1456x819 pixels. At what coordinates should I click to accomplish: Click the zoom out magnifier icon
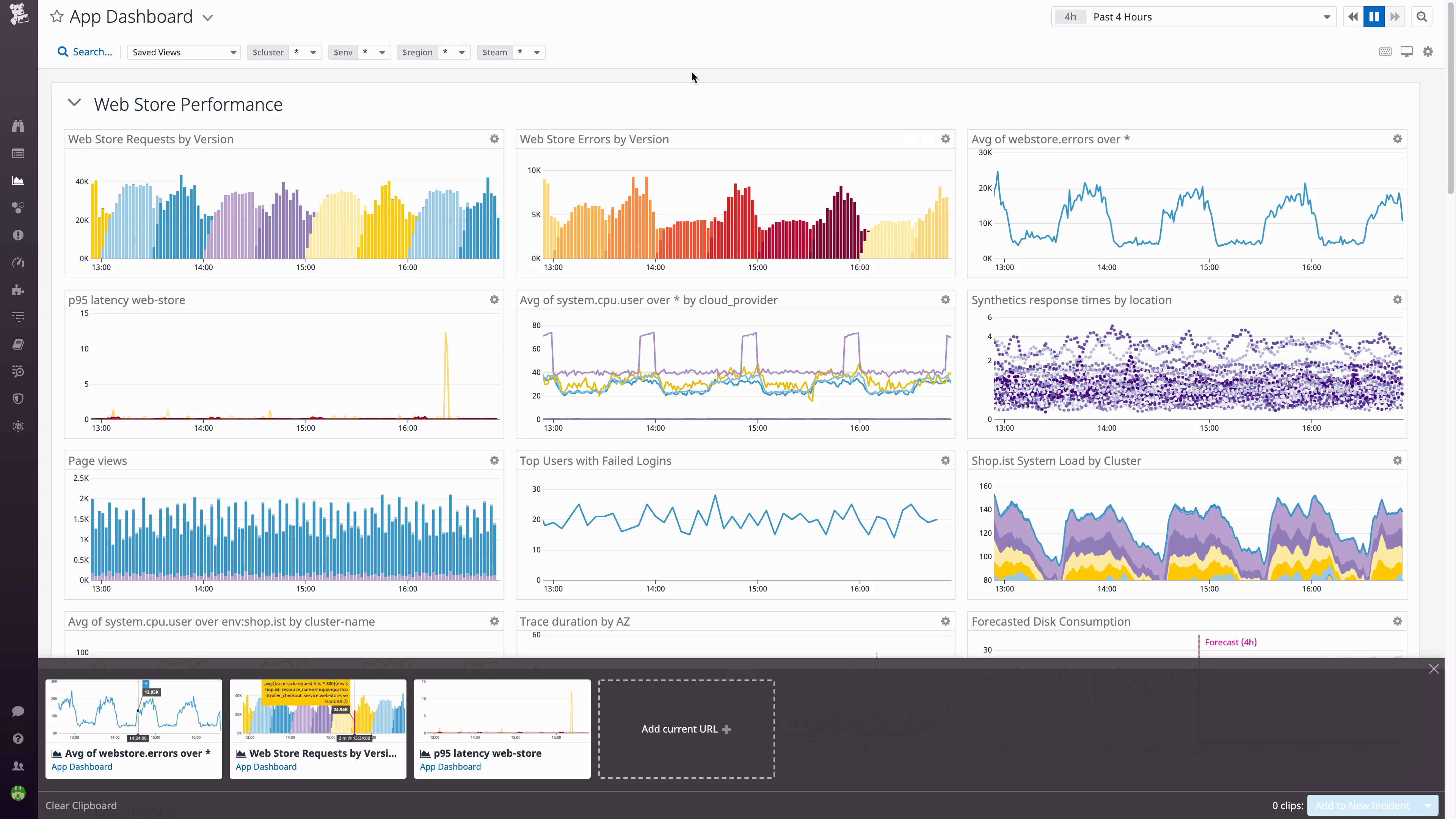coord(1421,17)
